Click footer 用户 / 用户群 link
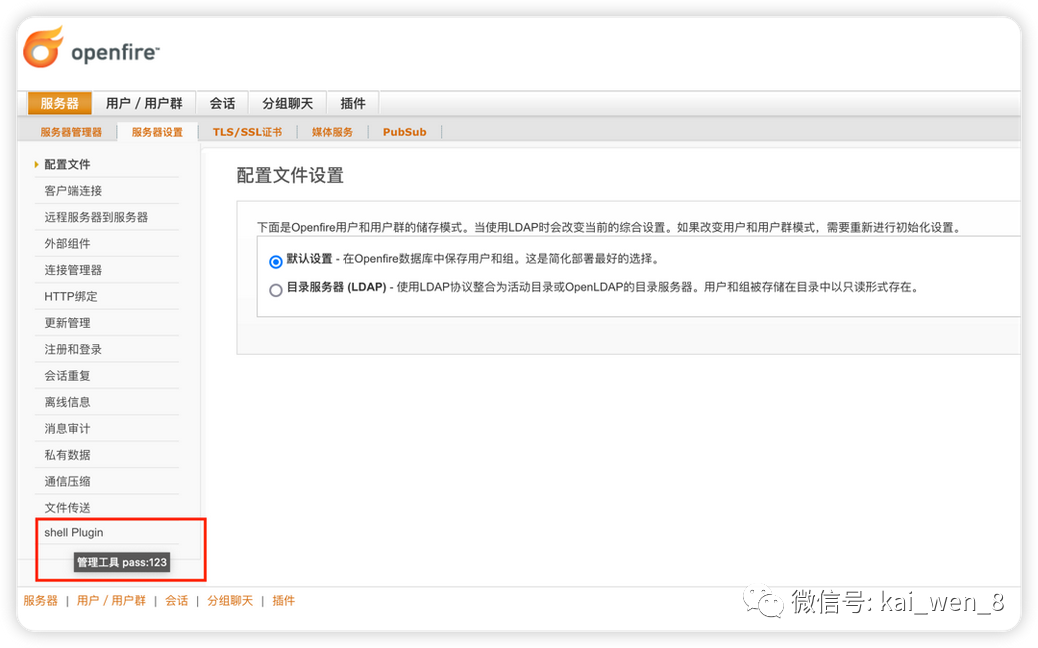This screenshot has width=1038, height=648. (x=111, y=600)
